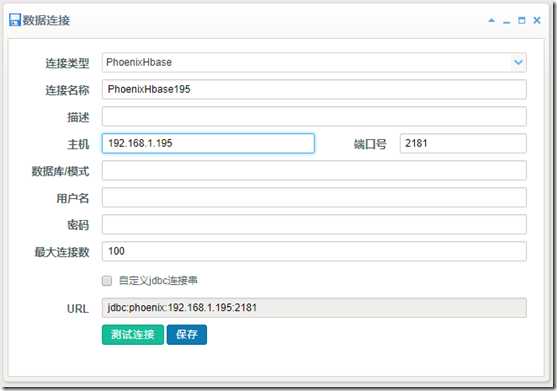The height and width of the screenshot is (391, 557).
Task: Click the 数据连接 window title text
Action: coord(47,20)
